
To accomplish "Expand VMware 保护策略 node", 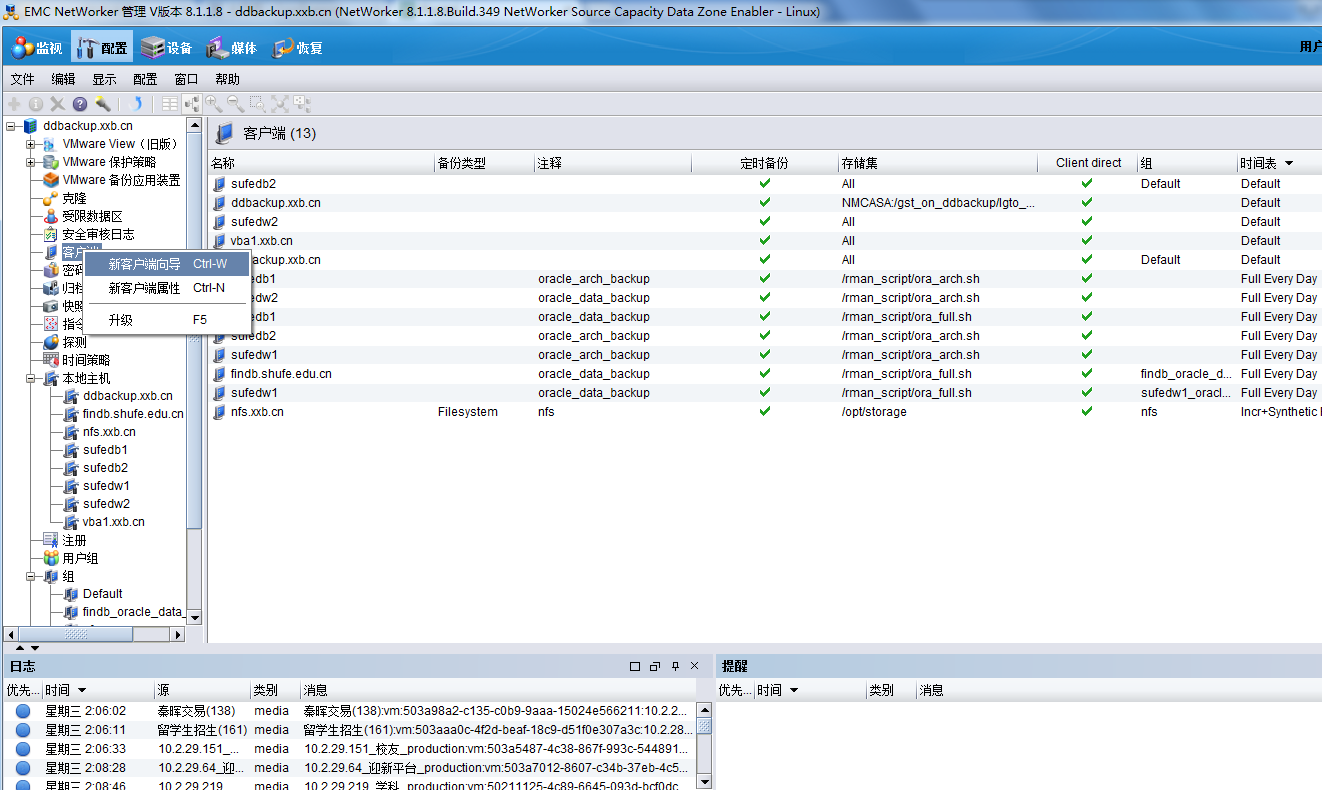I will pos(31,162).
